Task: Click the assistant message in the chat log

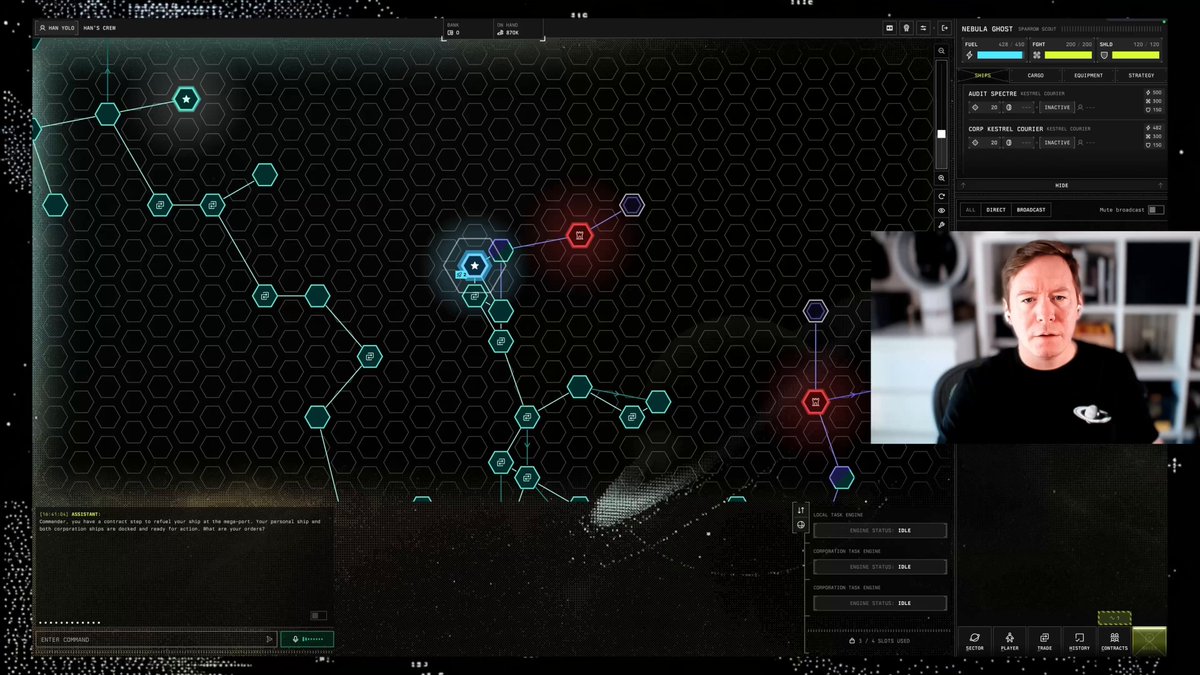Action: pyautogui.click(x=180, y=521)
